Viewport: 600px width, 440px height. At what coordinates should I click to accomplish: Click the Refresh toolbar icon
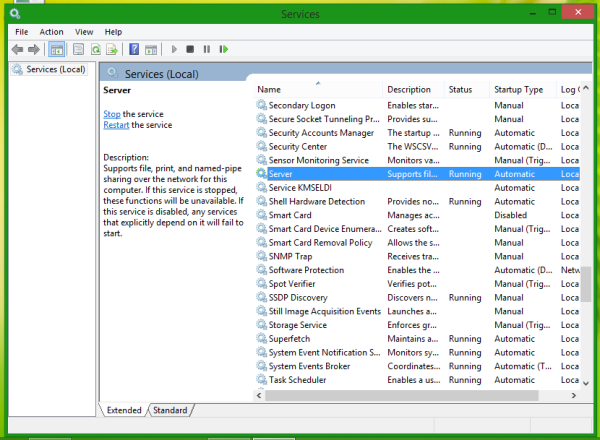(x=95, y=49)
